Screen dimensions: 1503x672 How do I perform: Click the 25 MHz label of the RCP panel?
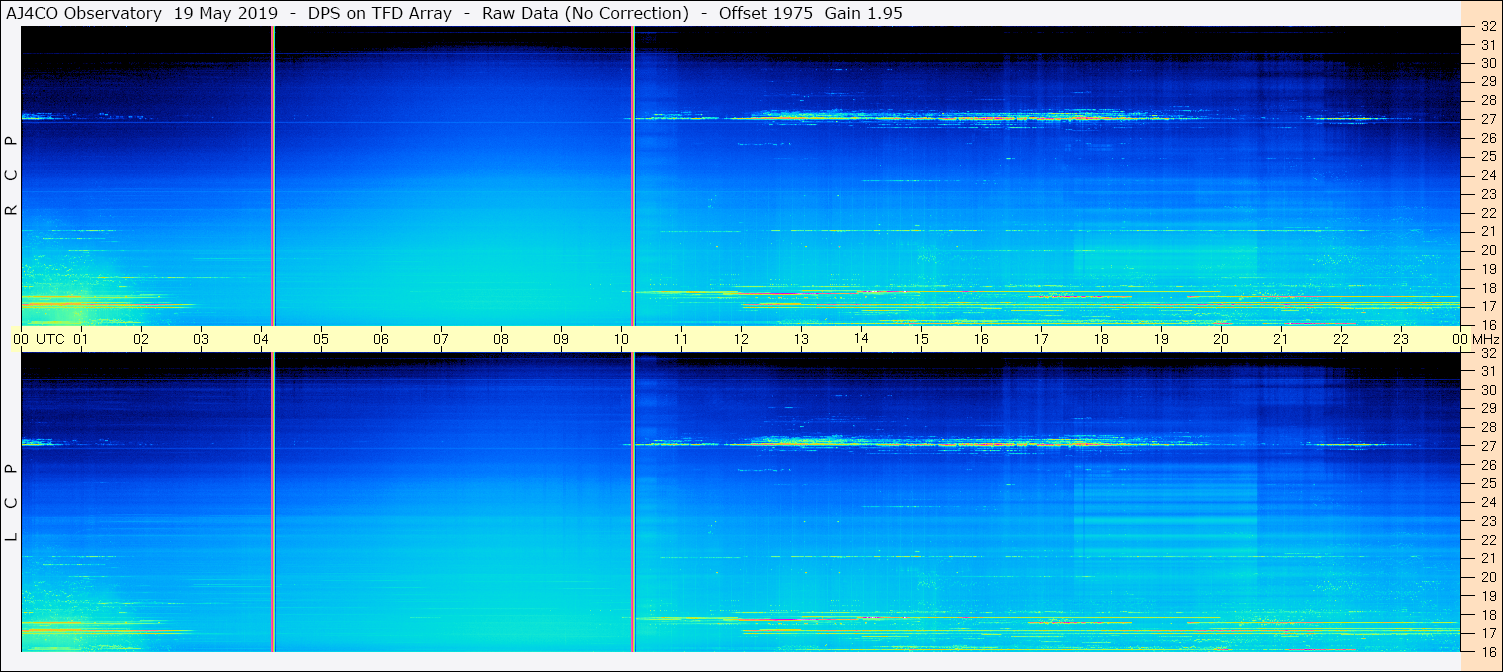(1488, 156)
